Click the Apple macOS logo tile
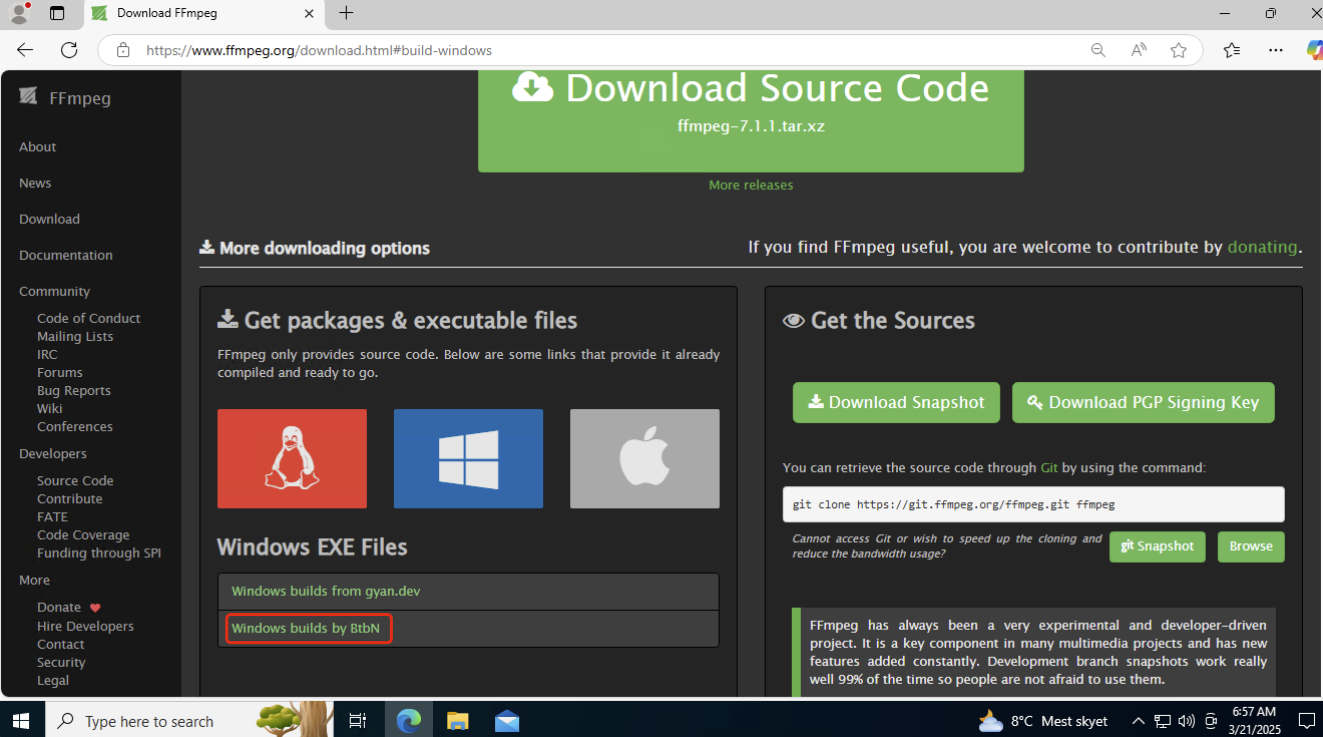The height and width of the screenshot is (737, 1323). pos(644,458)
